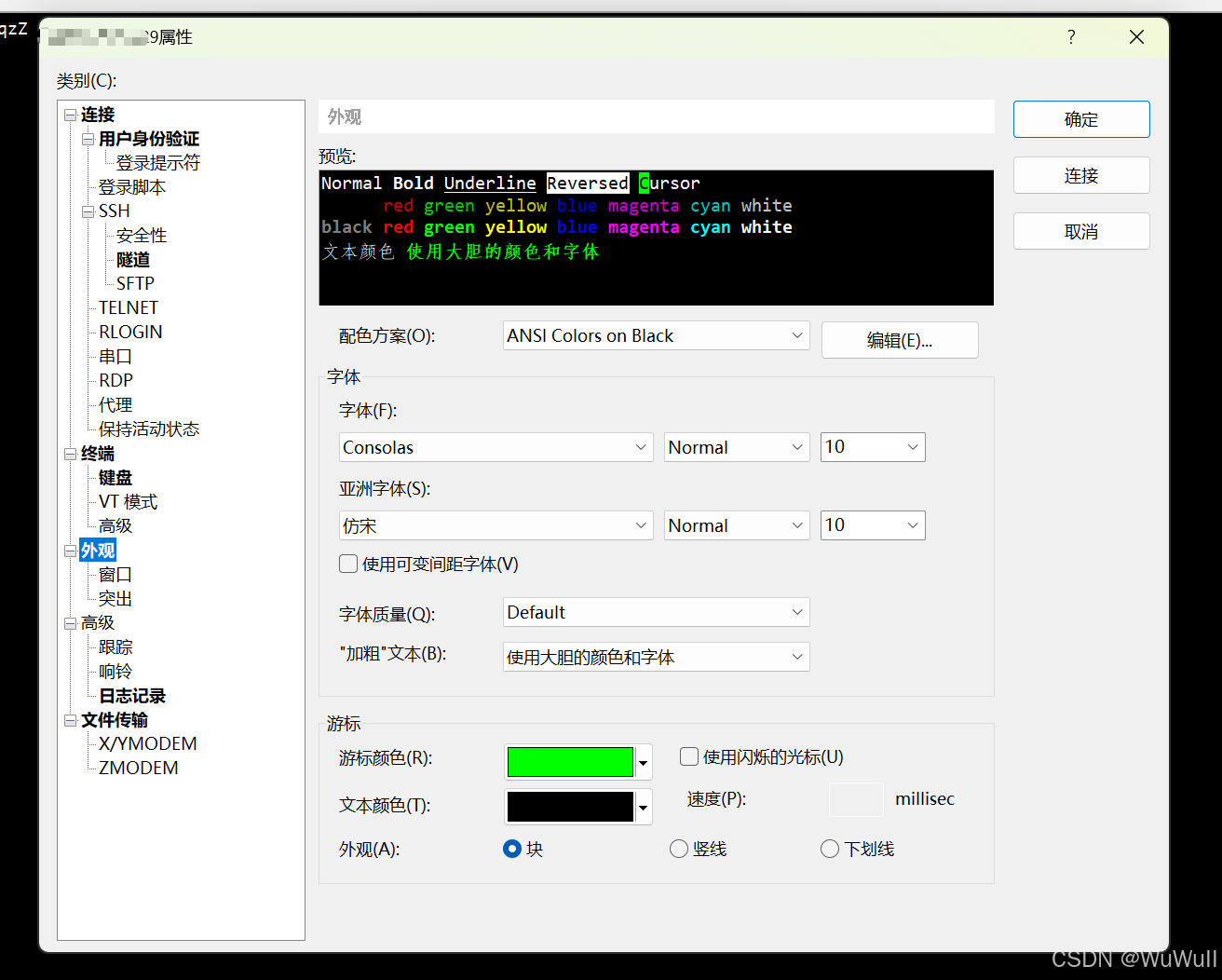The image size is (1222, 980).
Task: Collapse the 外观 tree node
Action: point(70,551)
